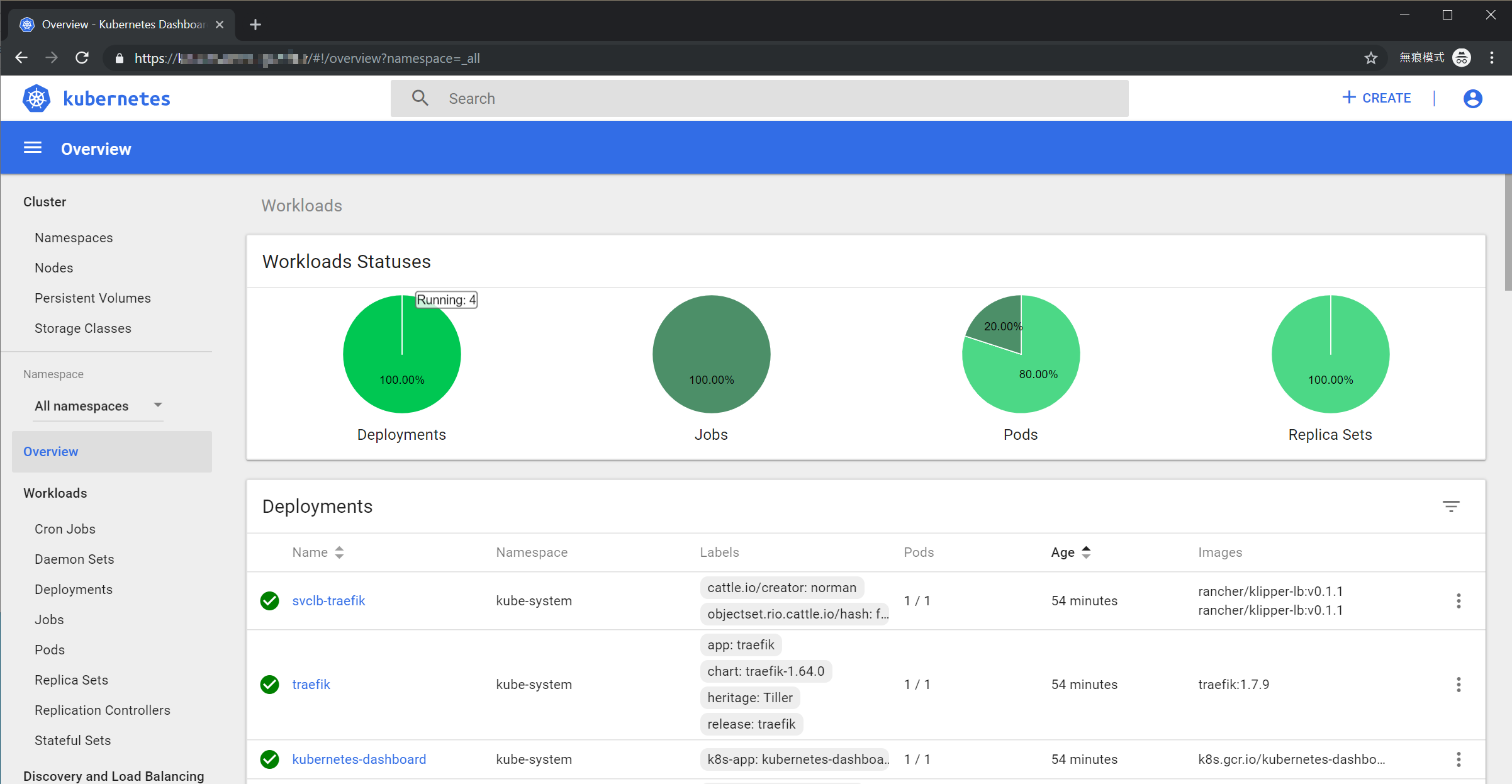This screenshot has width=1512, height=784.
Task: Click the Kubernetes logo icon
Action: (36, 99)
